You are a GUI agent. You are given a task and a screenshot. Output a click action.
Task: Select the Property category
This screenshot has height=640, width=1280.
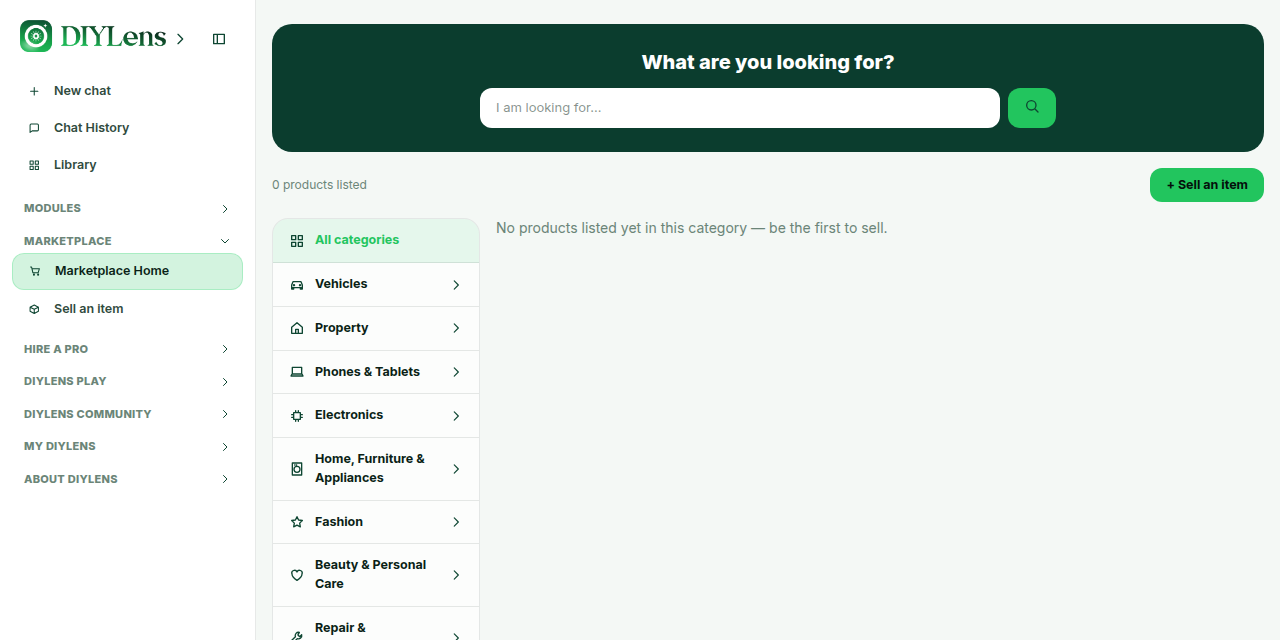click(x=376, y=328)
